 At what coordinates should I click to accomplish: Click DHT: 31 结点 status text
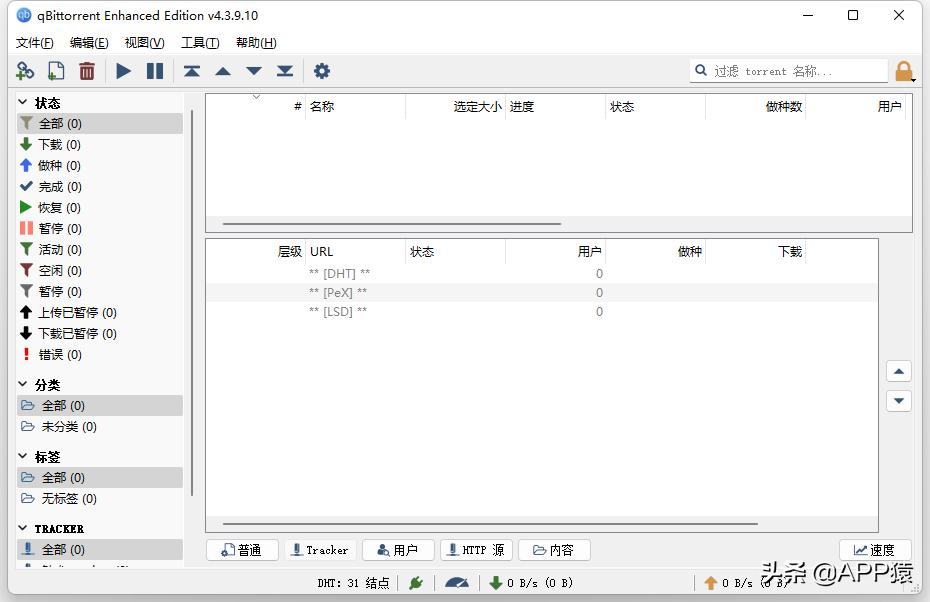pyautogui.click(x=353, y=583)
